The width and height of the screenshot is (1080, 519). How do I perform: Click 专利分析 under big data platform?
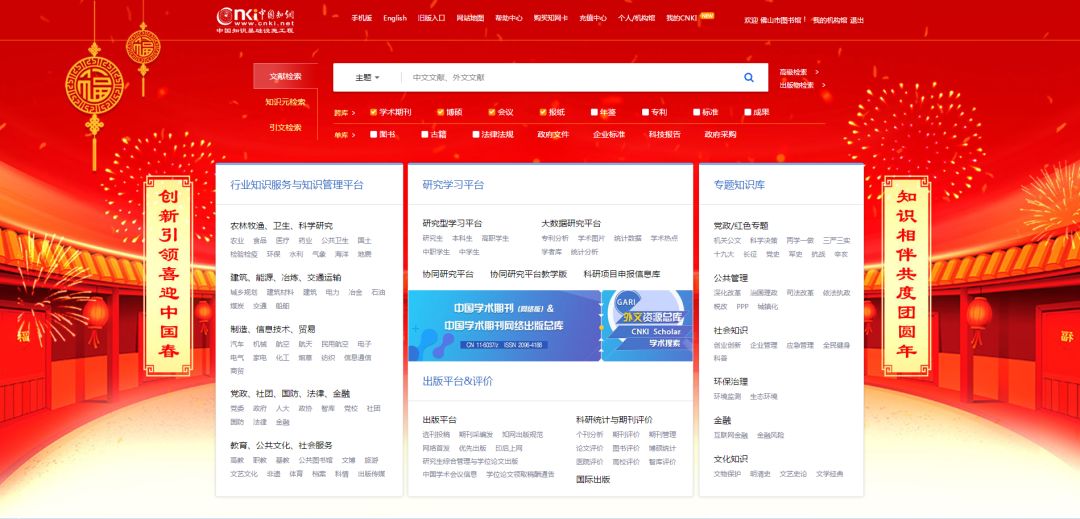point(555,238)
